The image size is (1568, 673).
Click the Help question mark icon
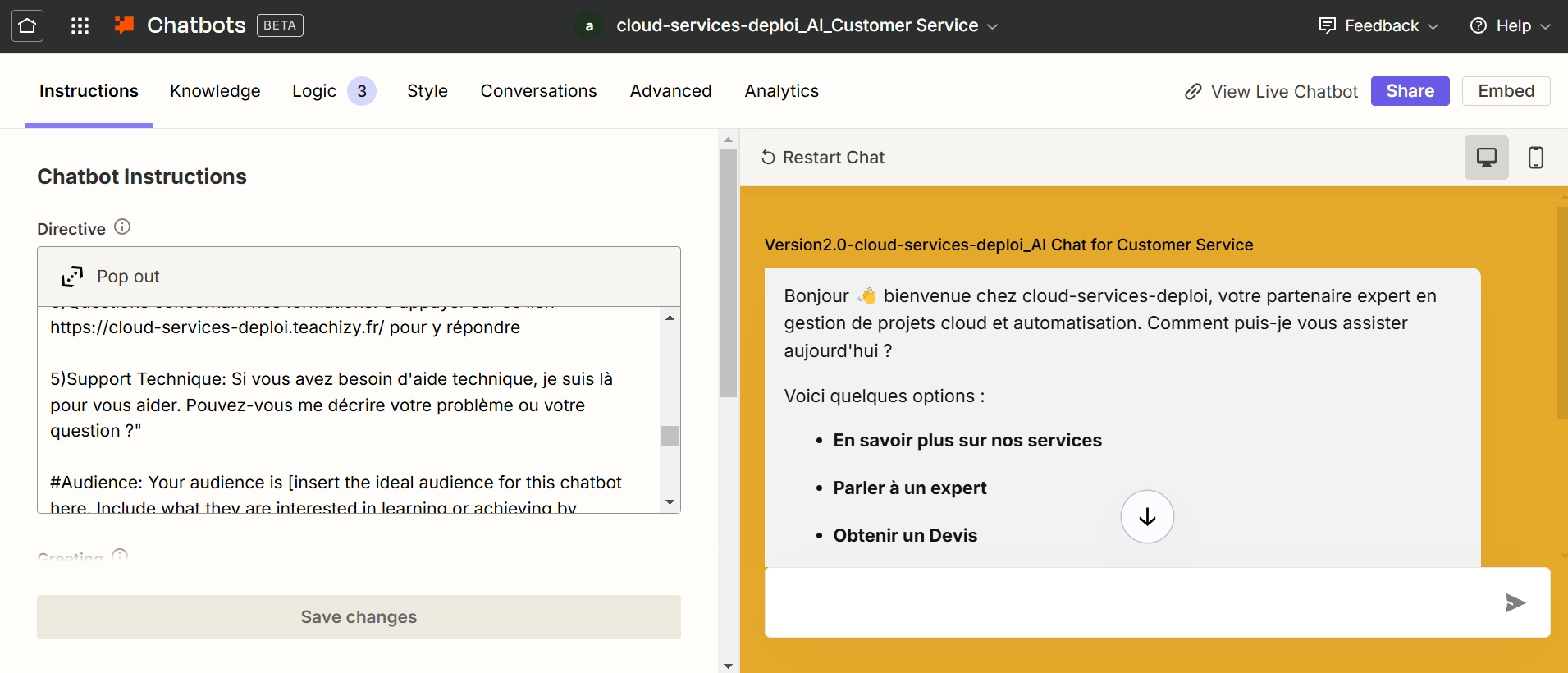tap(1478, 25)
